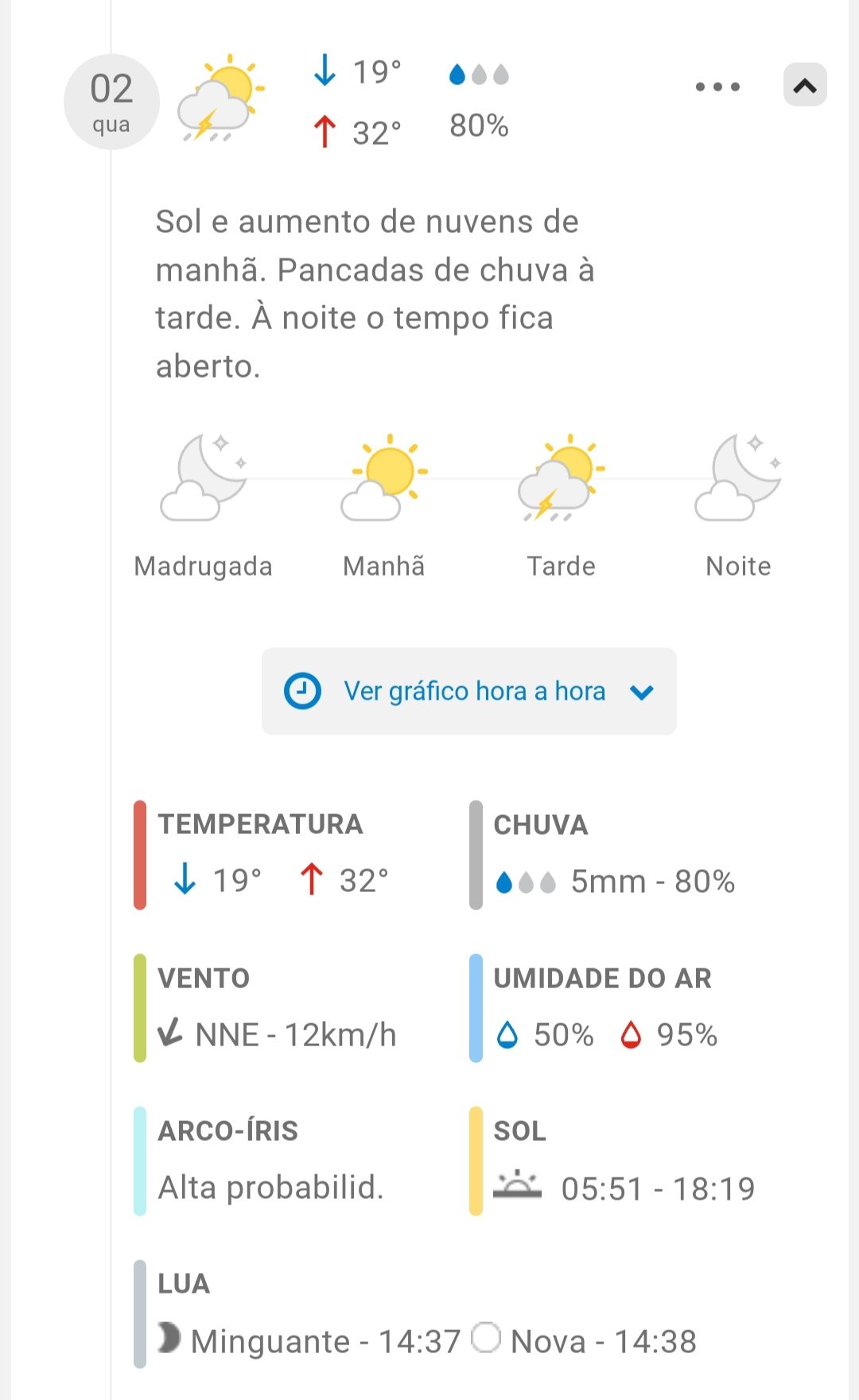The image size is (859, 1400).
Task: Click the sunrise icon under SOL
Action: click(x=517, y=1185)
